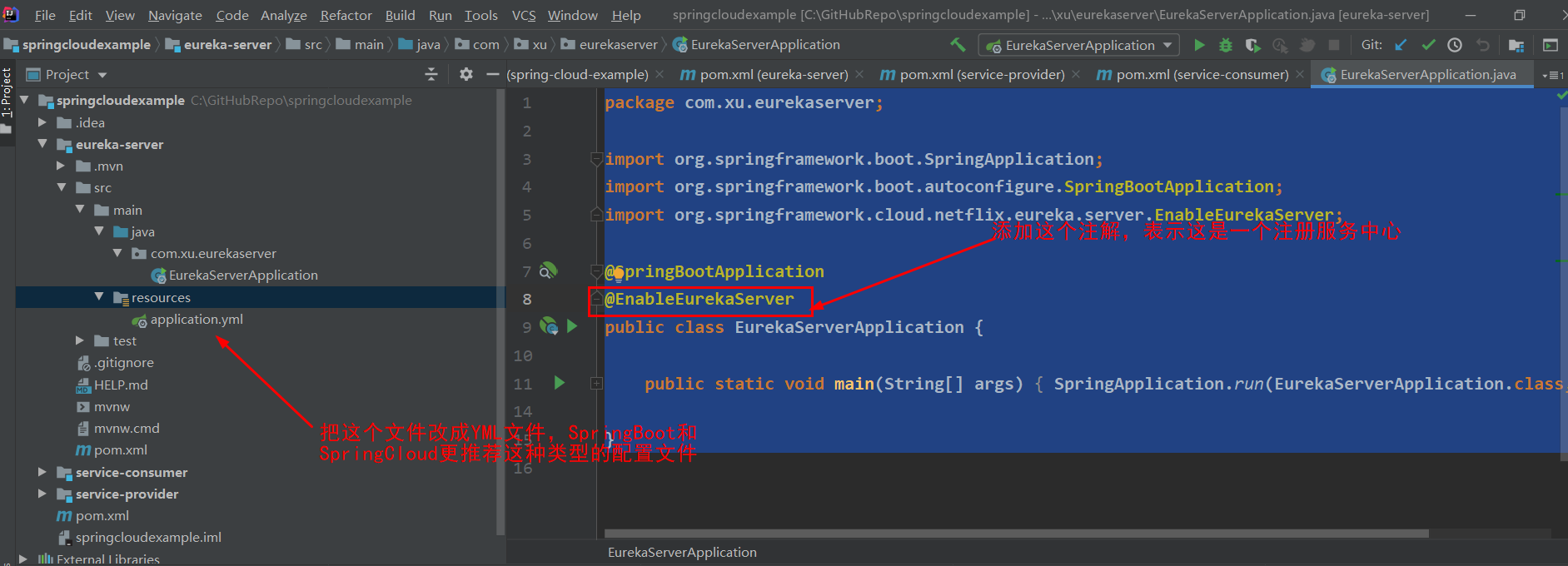The width and height of the screenshot is (1568, 566).
Task: Click eurekaserver breadcrumb in navigation bar
Action: coord(610,45)
